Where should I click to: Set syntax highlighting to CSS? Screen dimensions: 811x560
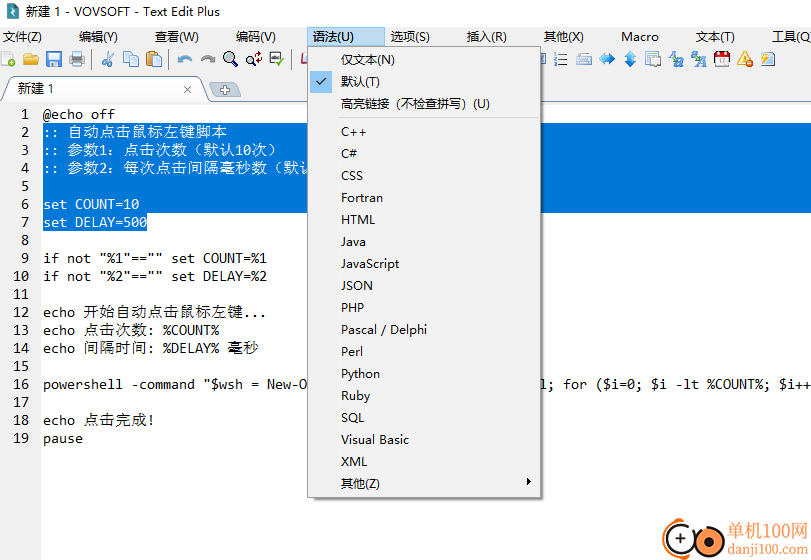pos(424,176)
